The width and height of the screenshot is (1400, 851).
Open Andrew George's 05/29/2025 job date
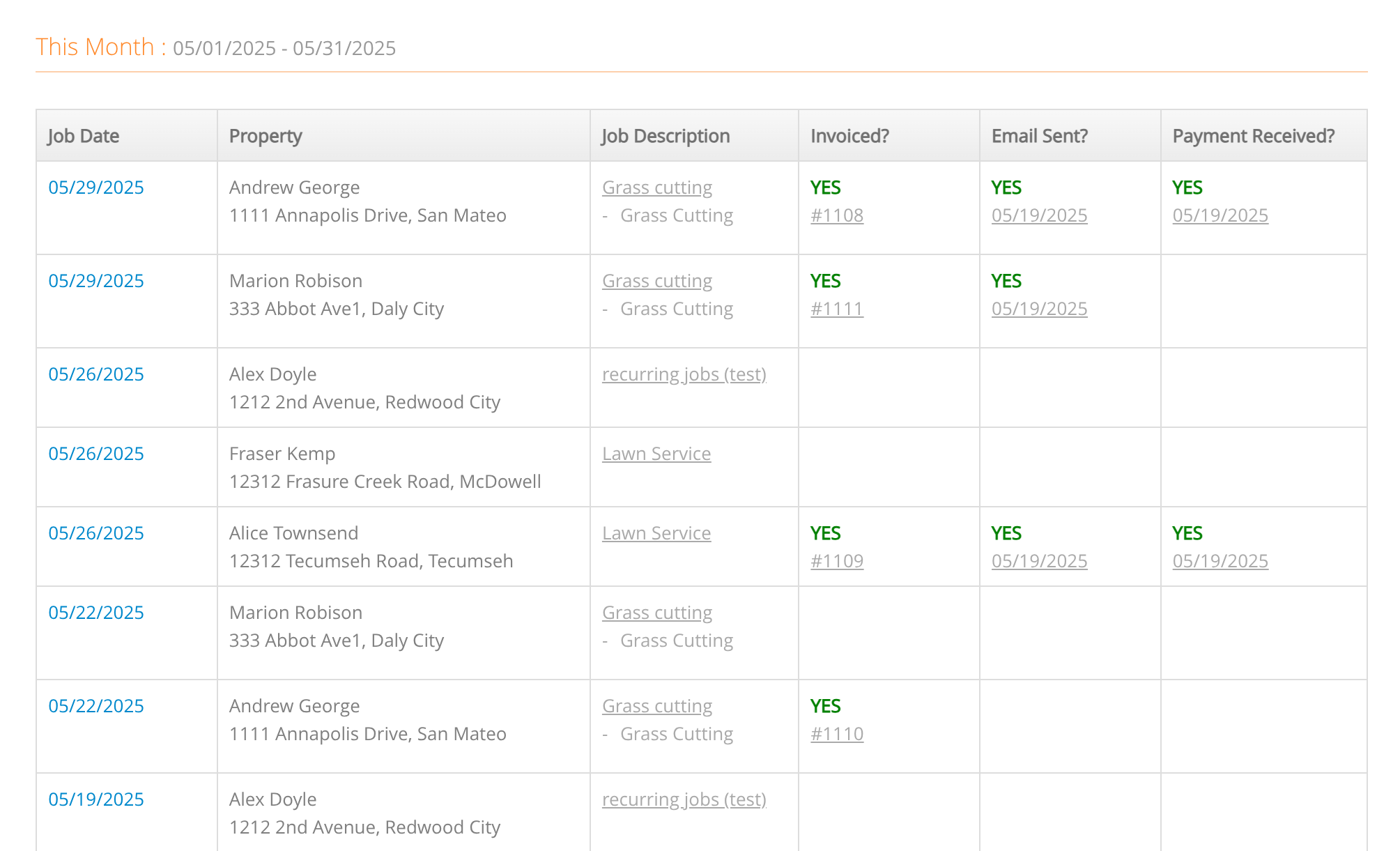coord(96,187)
